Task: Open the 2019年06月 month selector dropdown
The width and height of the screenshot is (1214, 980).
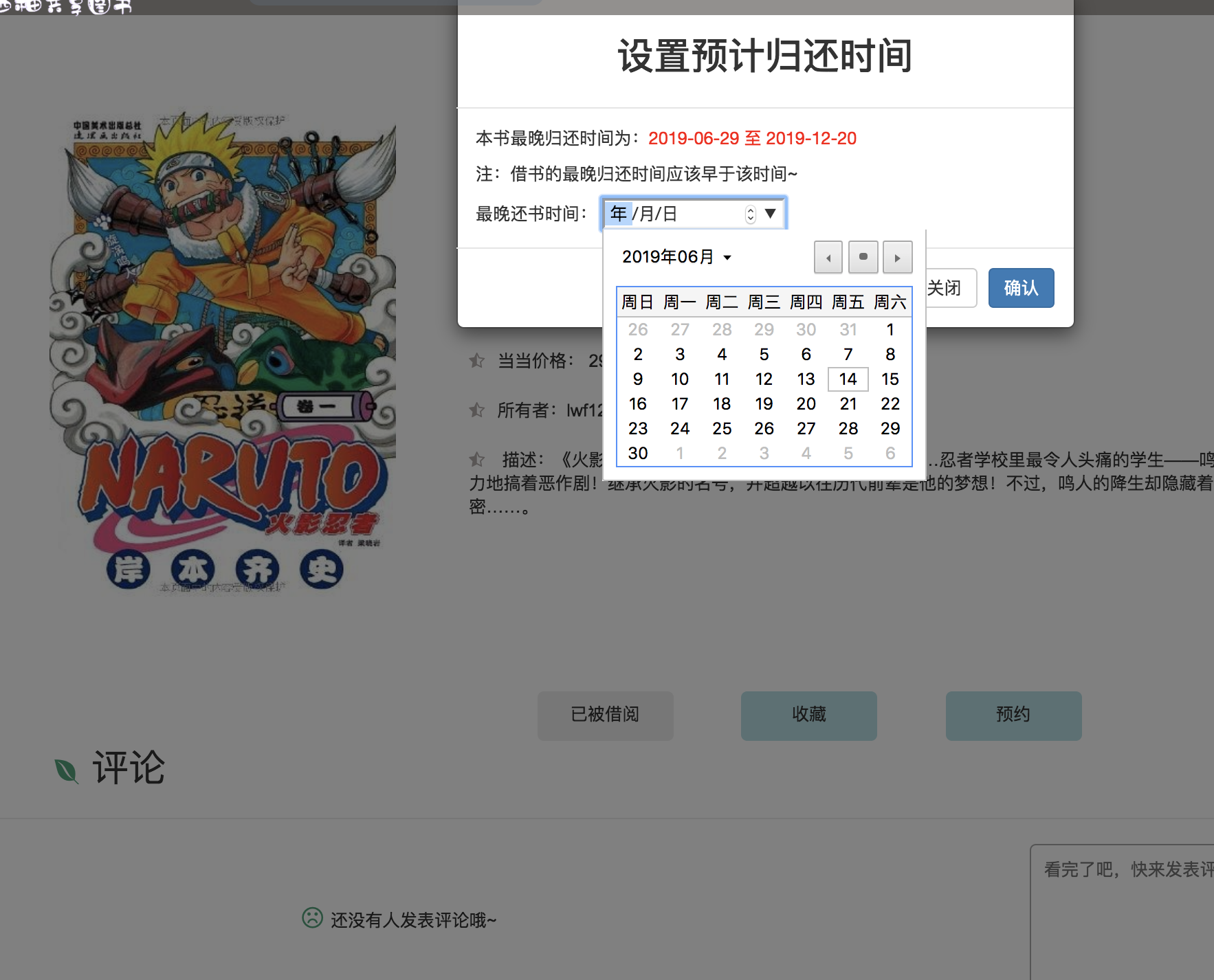Action: (676, 257)
